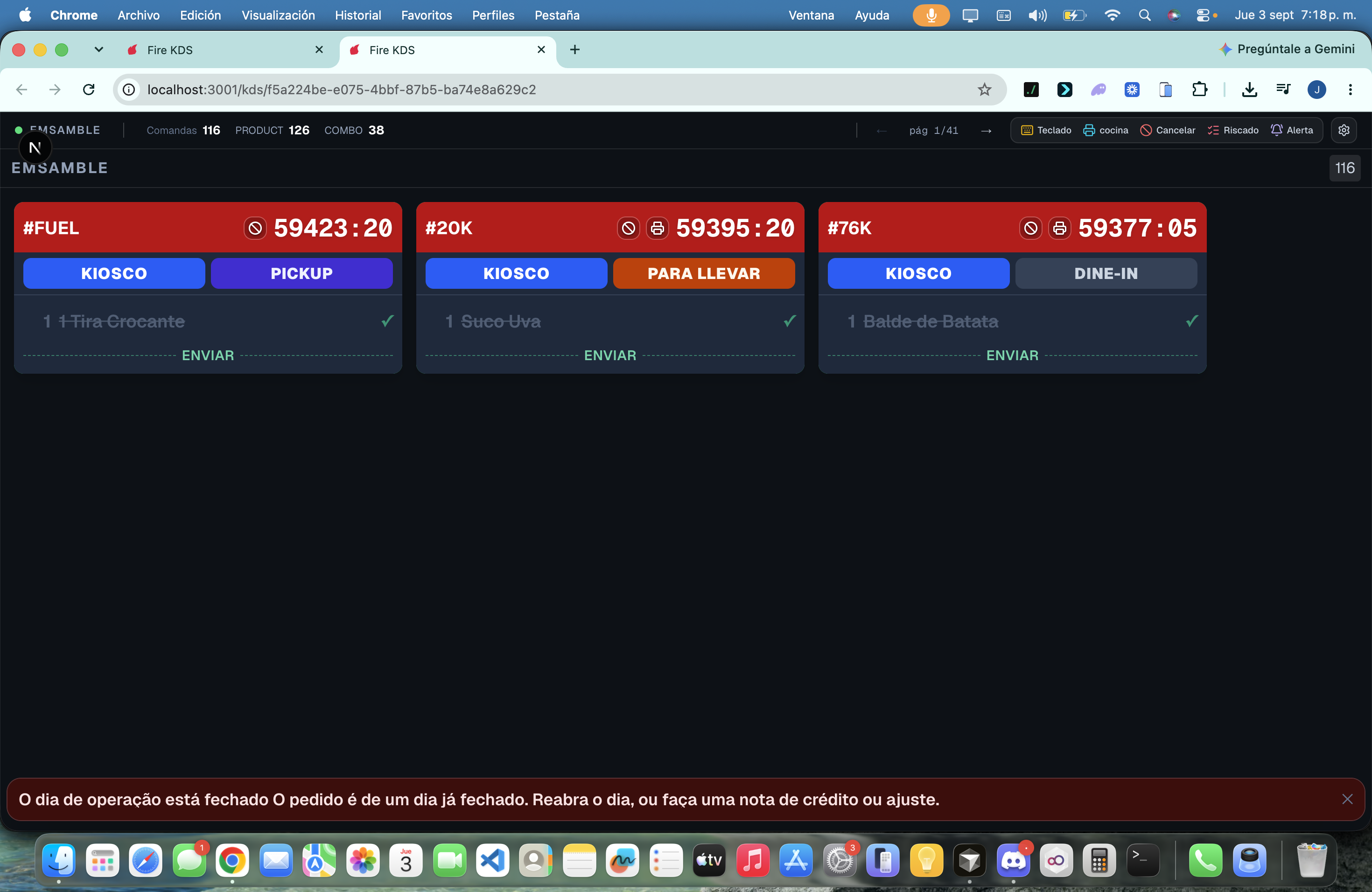Click the PARA LLEVAR tag on #20K
Screen dimensions: 1372x892
click(704, 273)
